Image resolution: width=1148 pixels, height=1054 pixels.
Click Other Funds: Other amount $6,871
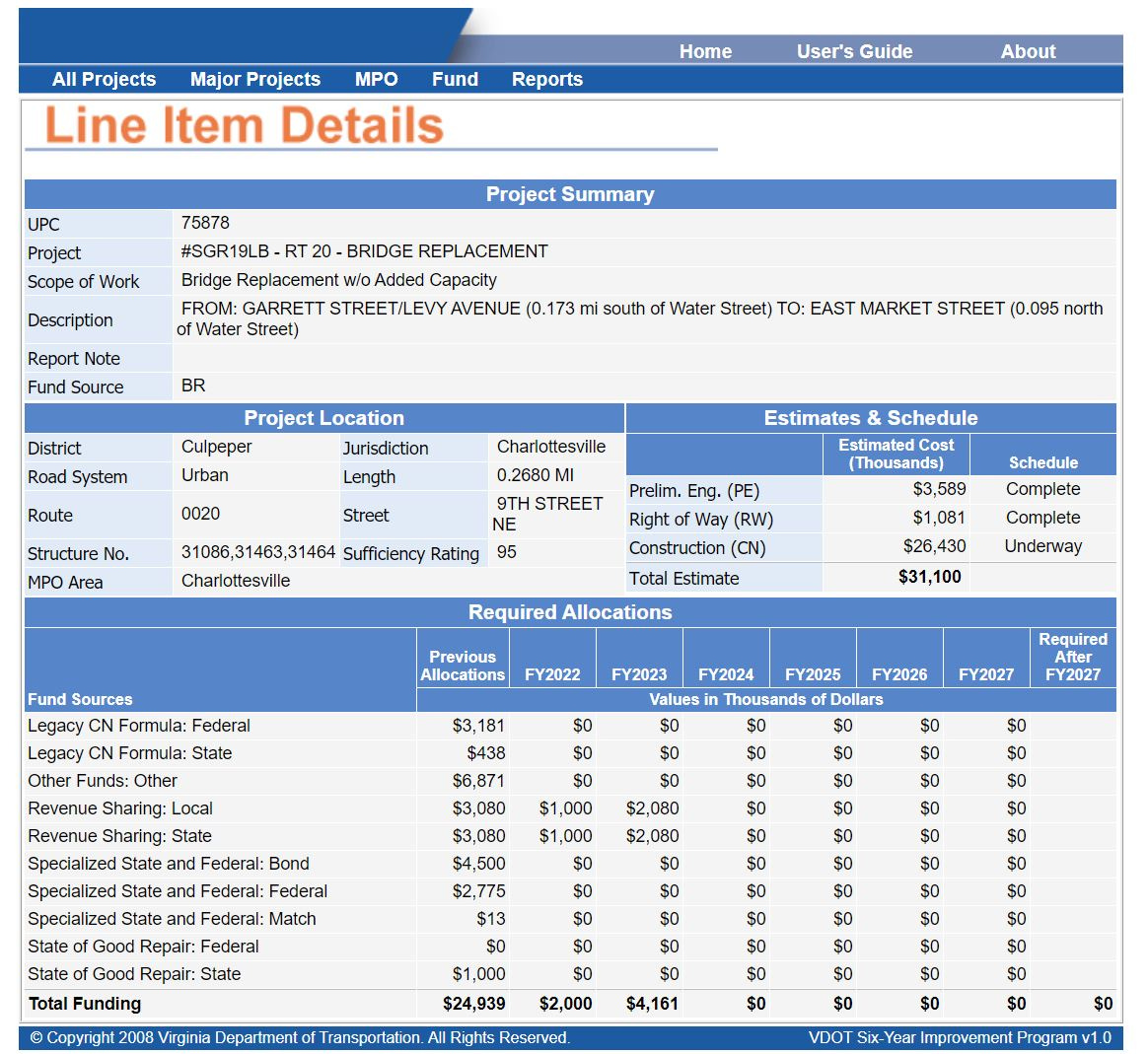(x=478, y=781)
